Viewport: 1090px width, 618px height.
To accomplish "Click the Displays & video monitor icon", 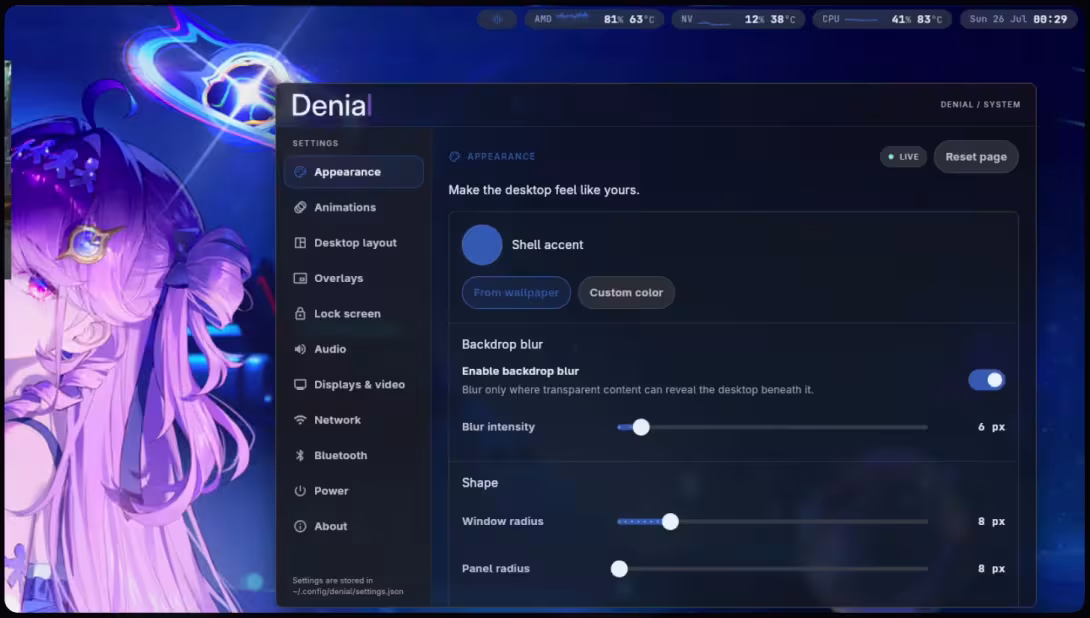I will point(300,384).
